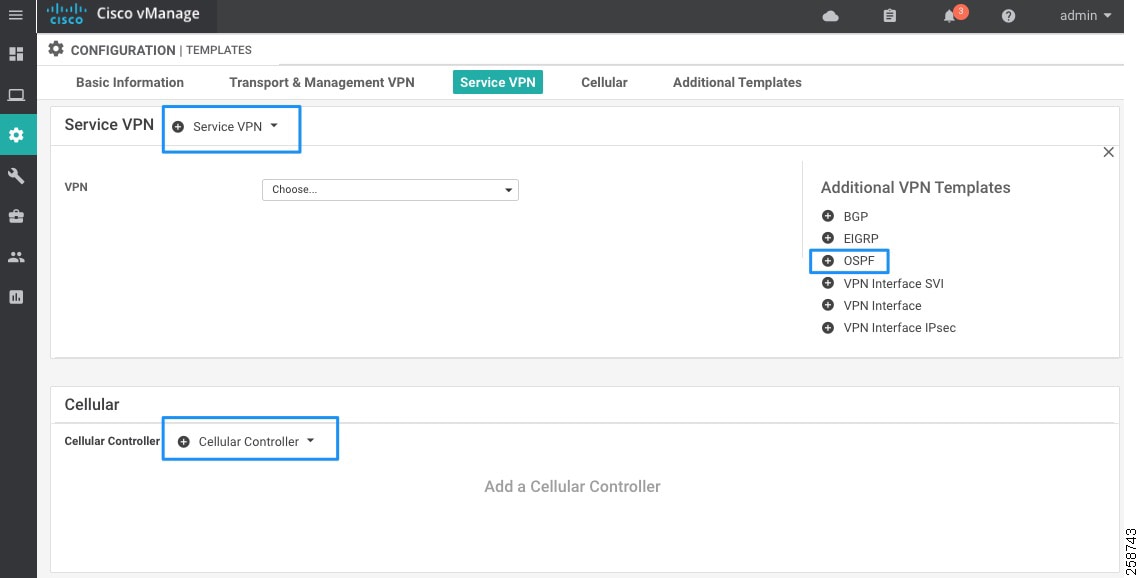This screenshot has height=578, width=1144.
Task: Click the plus icon next to VPN Interface IPsec
Action: pyautogui.click(x=827, y=328)
